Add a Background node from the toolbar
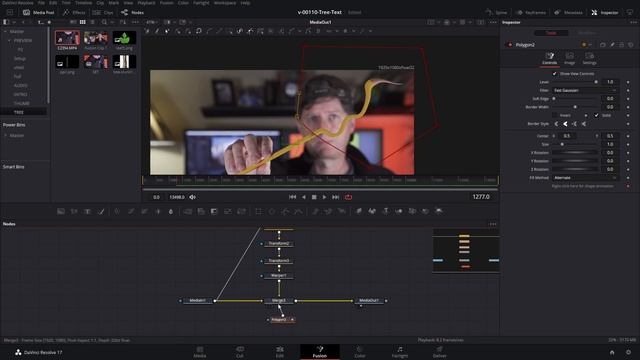This screenshot has width=640, height=360. 61,211
